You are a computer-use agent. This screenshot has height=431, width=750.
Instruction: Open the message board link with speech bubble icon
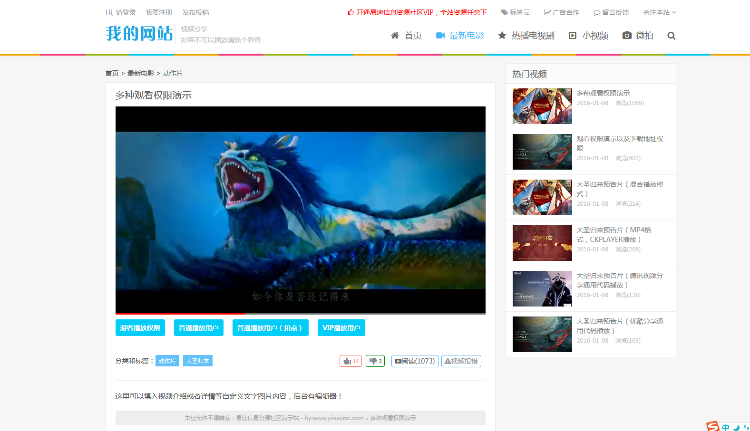point(611,12)
